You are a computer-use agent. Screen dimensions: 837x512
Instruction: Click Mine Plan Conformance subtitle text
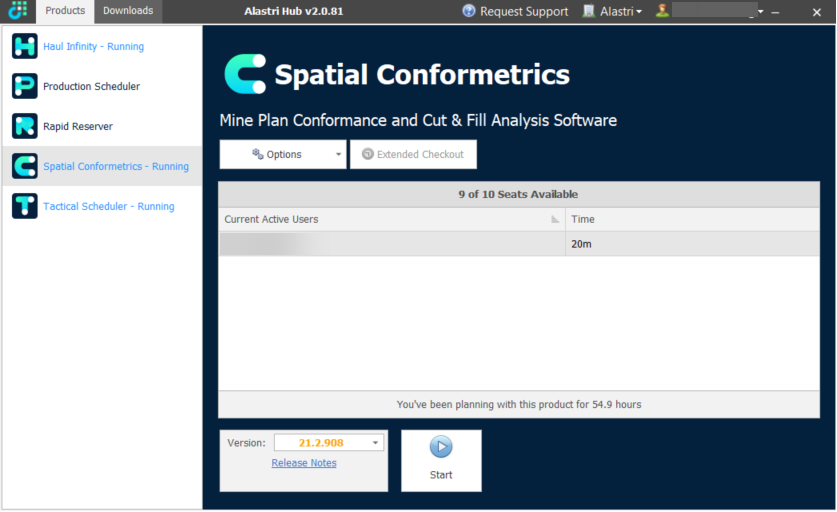point(418,120)
